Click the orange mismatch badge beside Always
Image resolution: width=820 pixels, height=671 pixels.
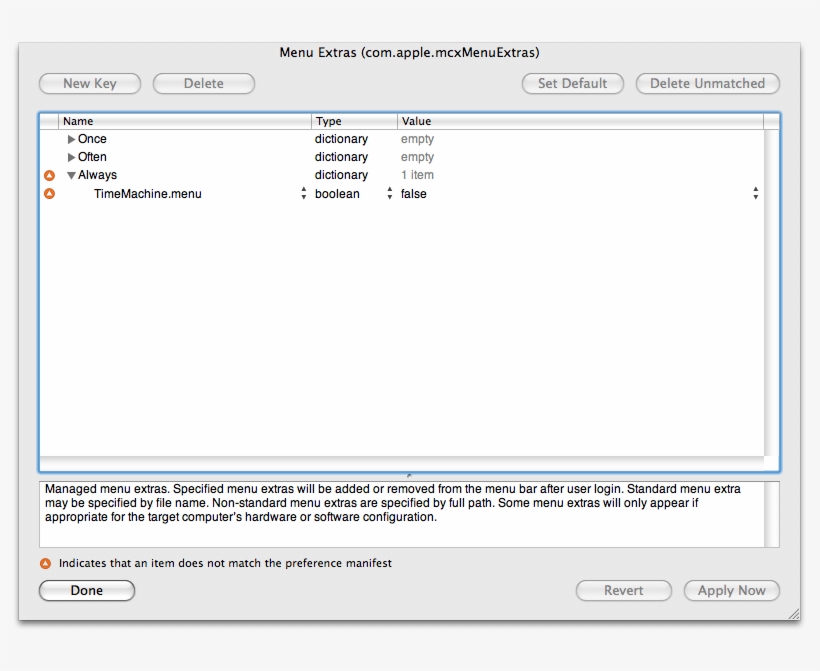pyautogui.click(x=49, y=175)
